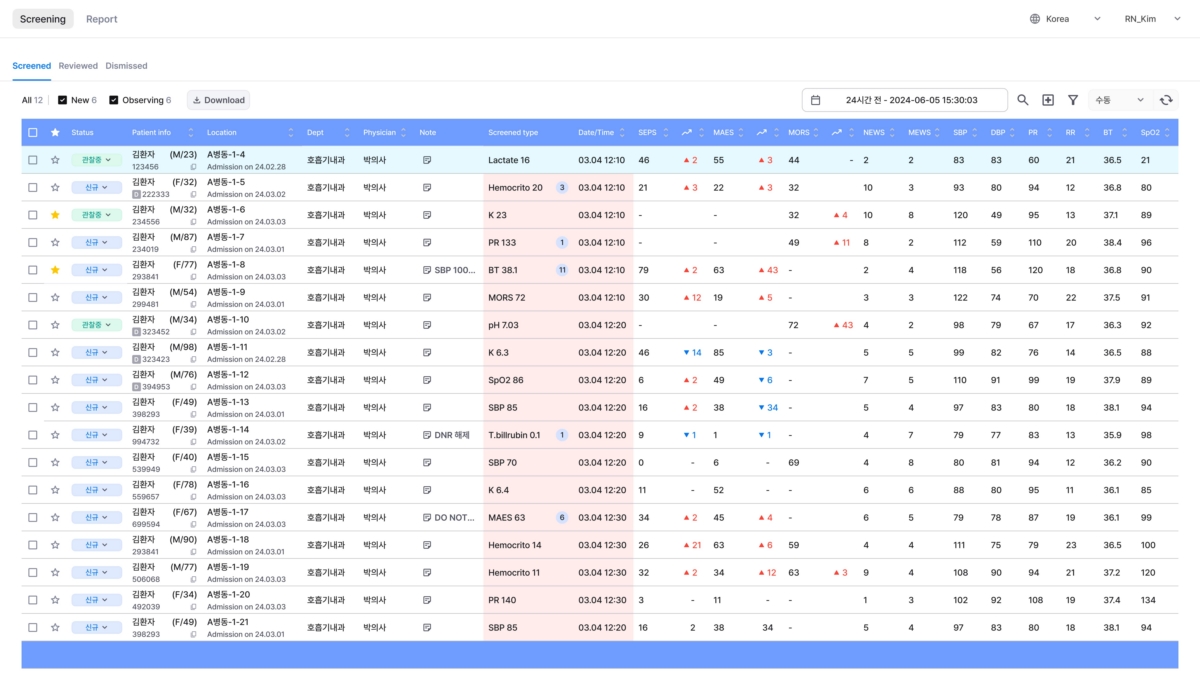Screen dimensions: 1200x675
Task: Uncheck the Observing filter checkbox
Action: point(114,100)
